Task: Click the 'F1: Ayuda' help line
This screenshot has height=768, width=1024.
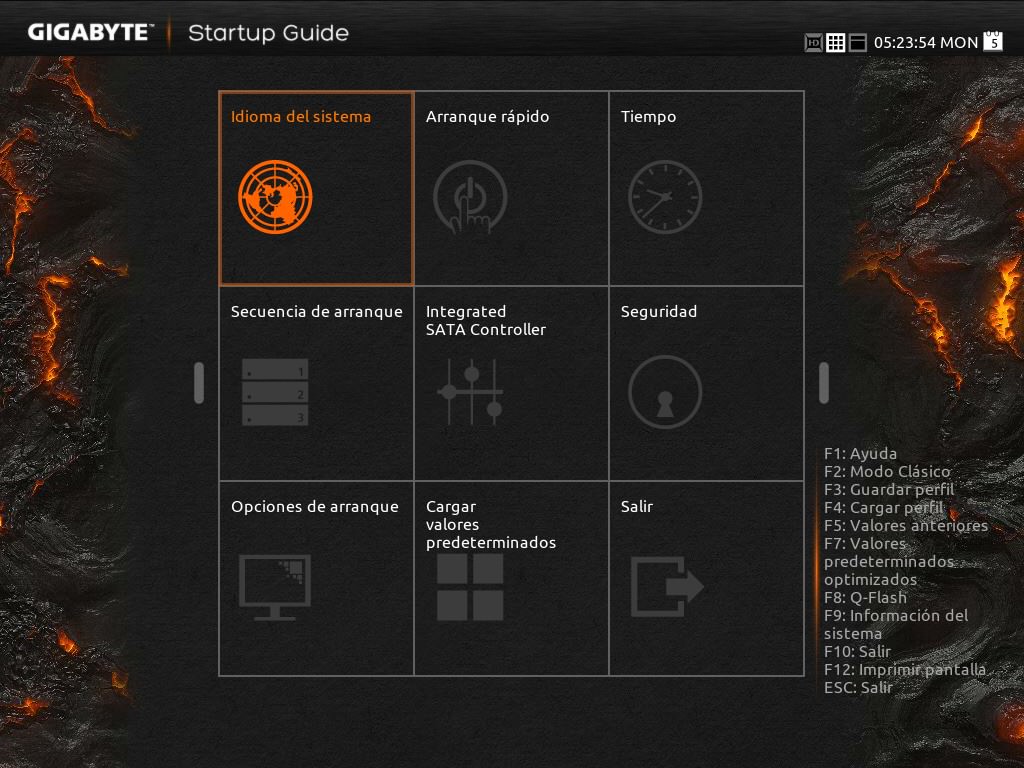Action: coord(860,453)
